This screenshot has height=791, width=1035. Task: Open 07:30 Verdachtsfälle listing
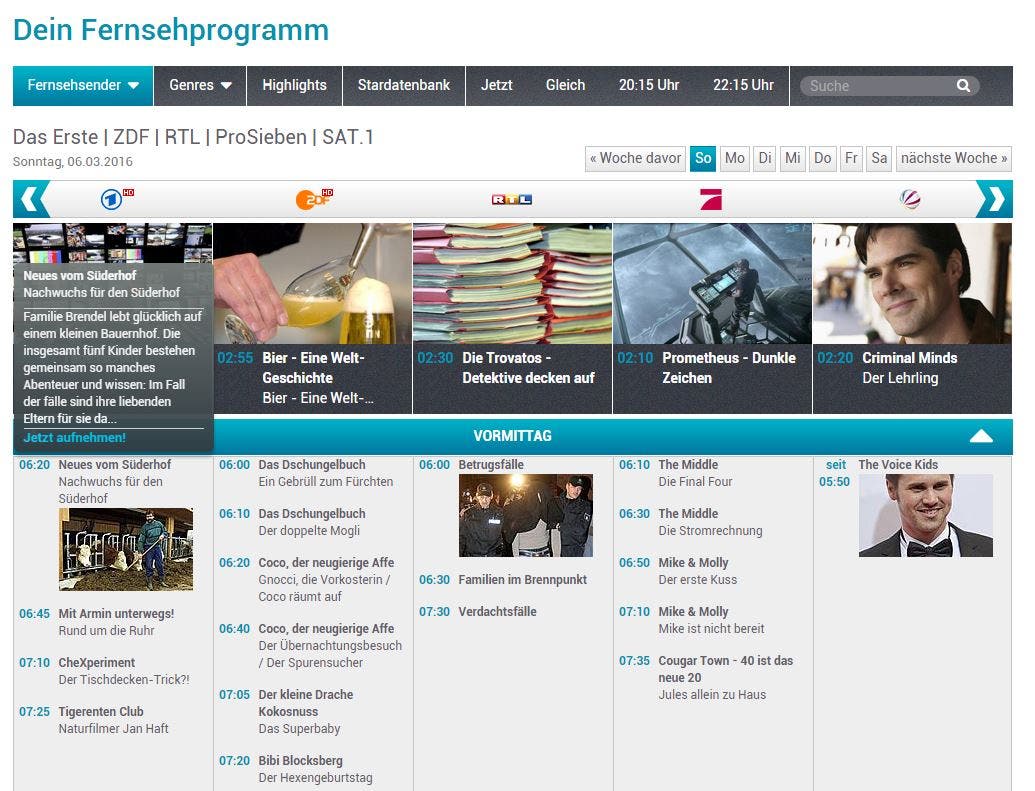click(x=497, y=611)
